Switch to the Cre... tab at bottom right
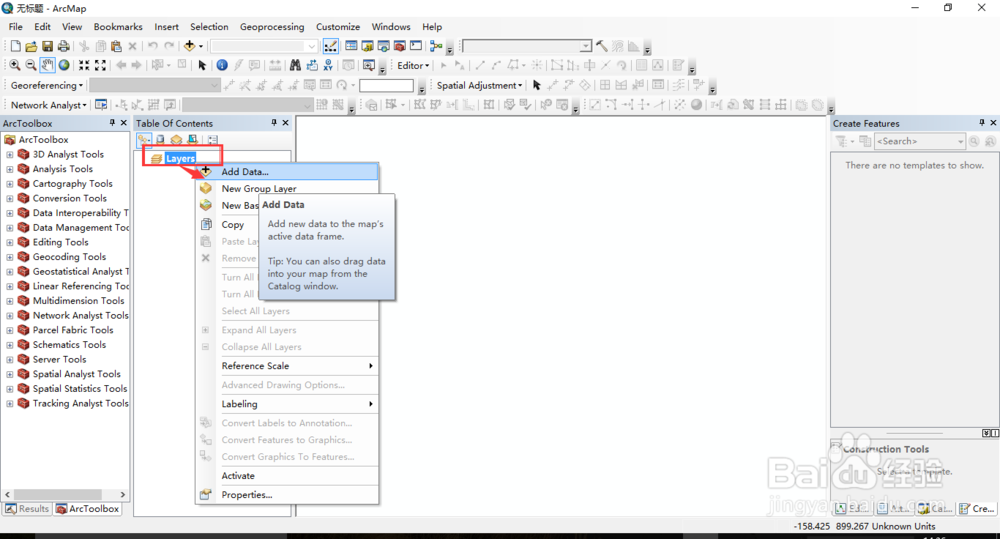The image size is (1000, 539). 977,508
